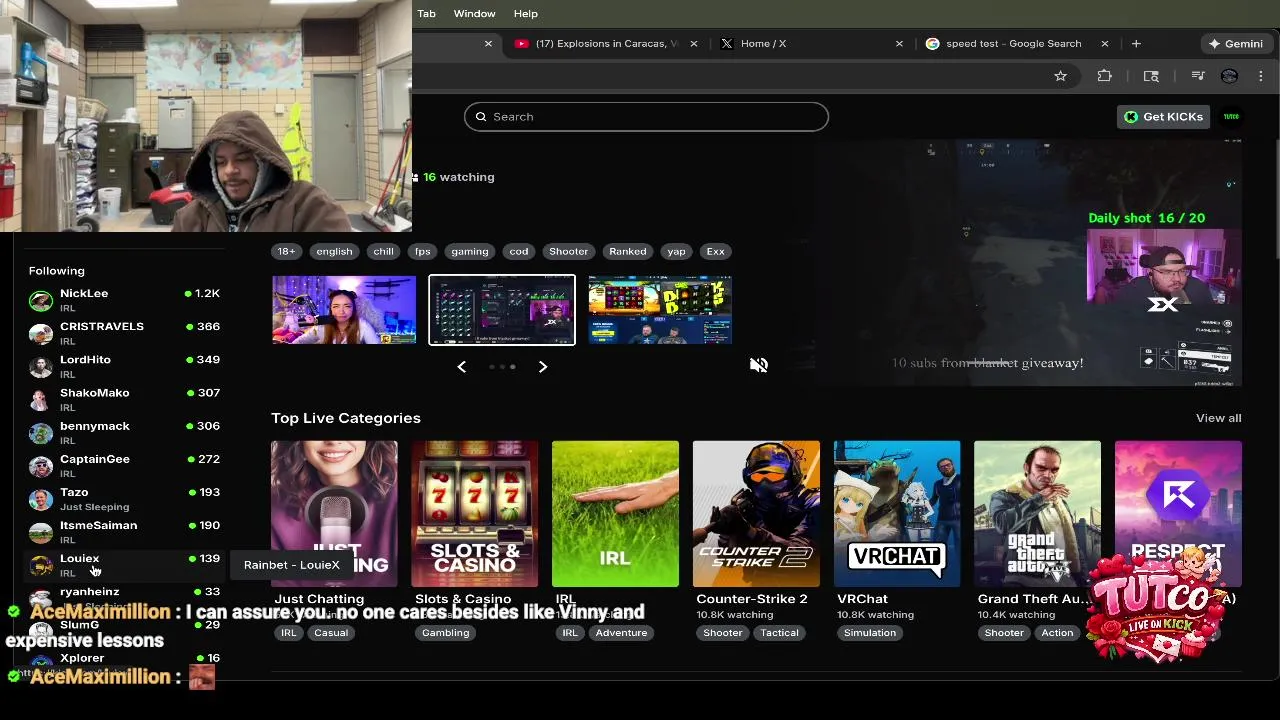The image size is (1280, 720).
Task: Open the Kick user avatar menu
Action: 1231,117
